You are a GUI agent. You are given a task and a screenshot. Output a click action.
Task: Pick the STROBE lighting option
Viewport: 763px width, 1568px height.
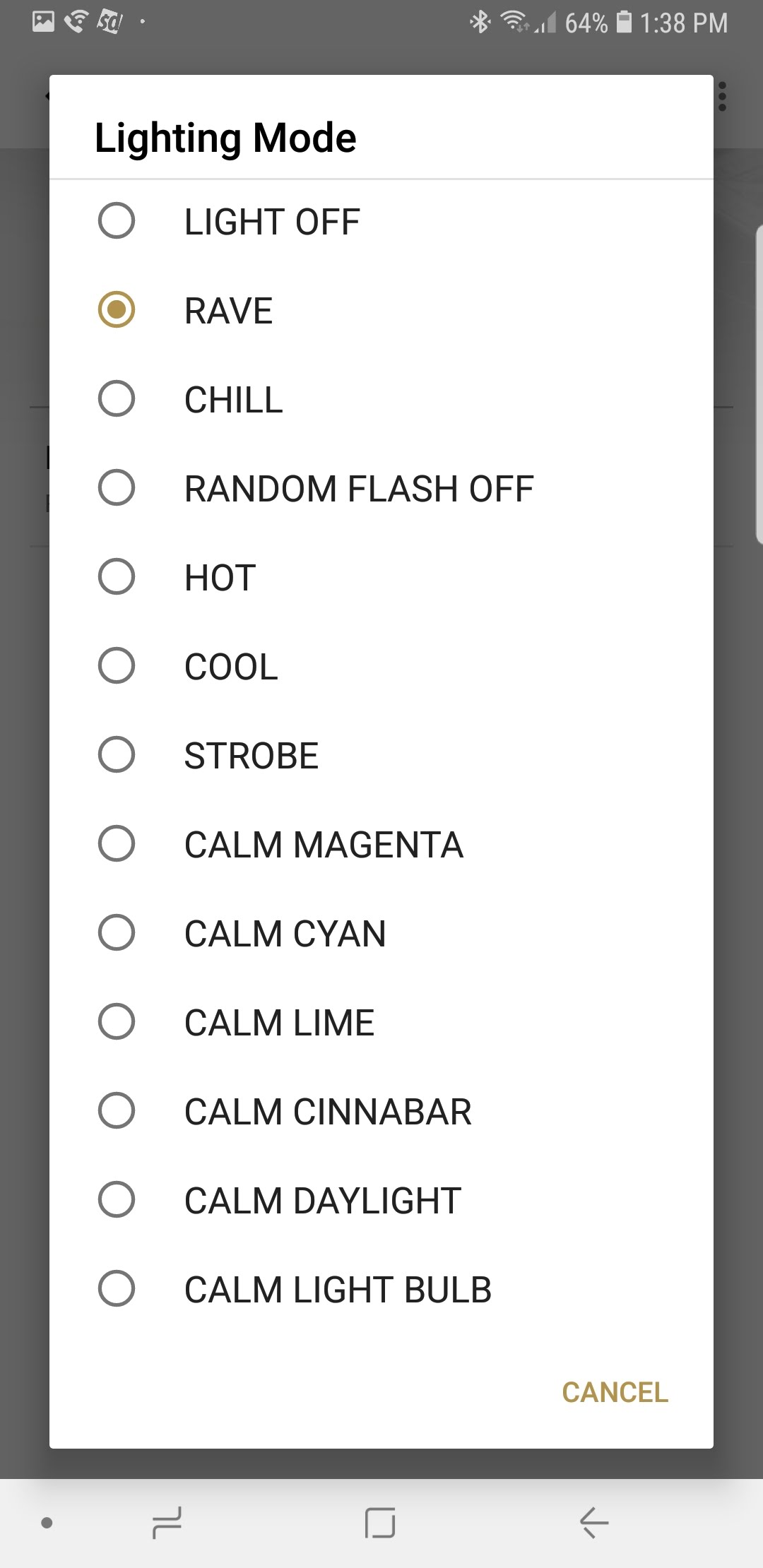pos(117,755)
